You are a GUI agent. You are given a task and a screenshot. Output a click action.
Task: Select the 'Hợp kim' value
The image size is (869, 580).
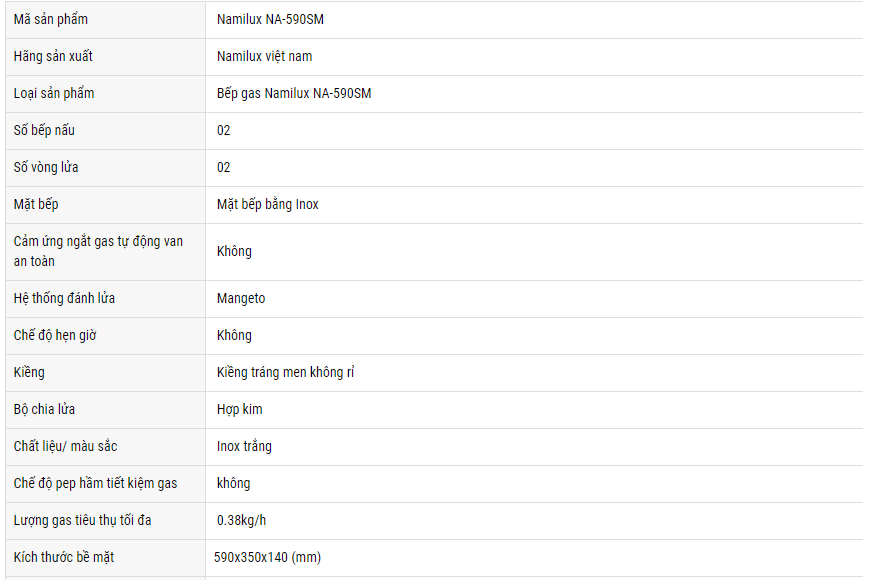click(x=240, y=409)
